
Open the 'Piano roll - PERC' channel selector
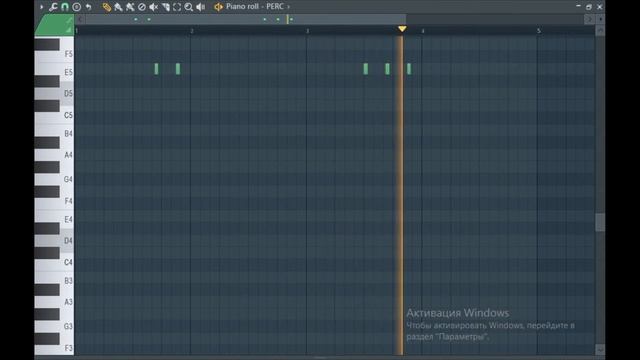[x=255, y=7]
